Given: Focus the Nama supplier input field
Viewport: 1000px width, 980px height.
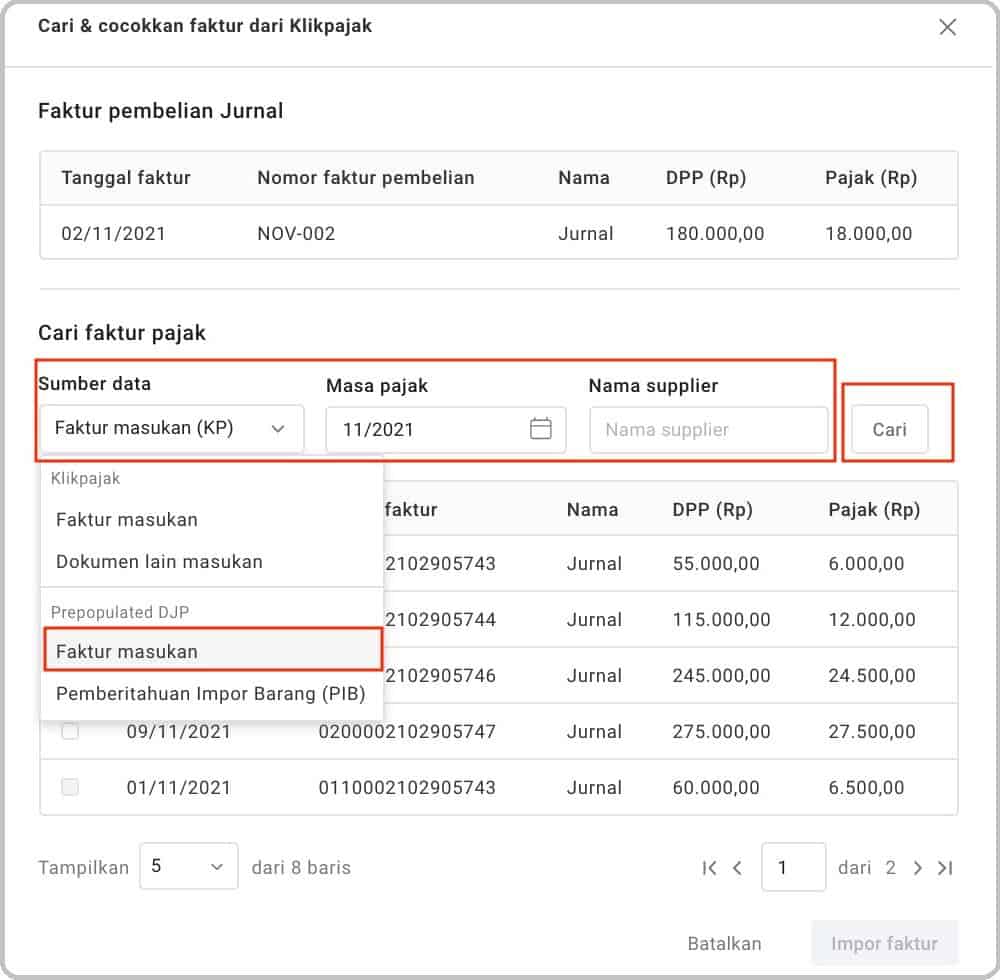Looking at the screenshot, I should (709, 429).
